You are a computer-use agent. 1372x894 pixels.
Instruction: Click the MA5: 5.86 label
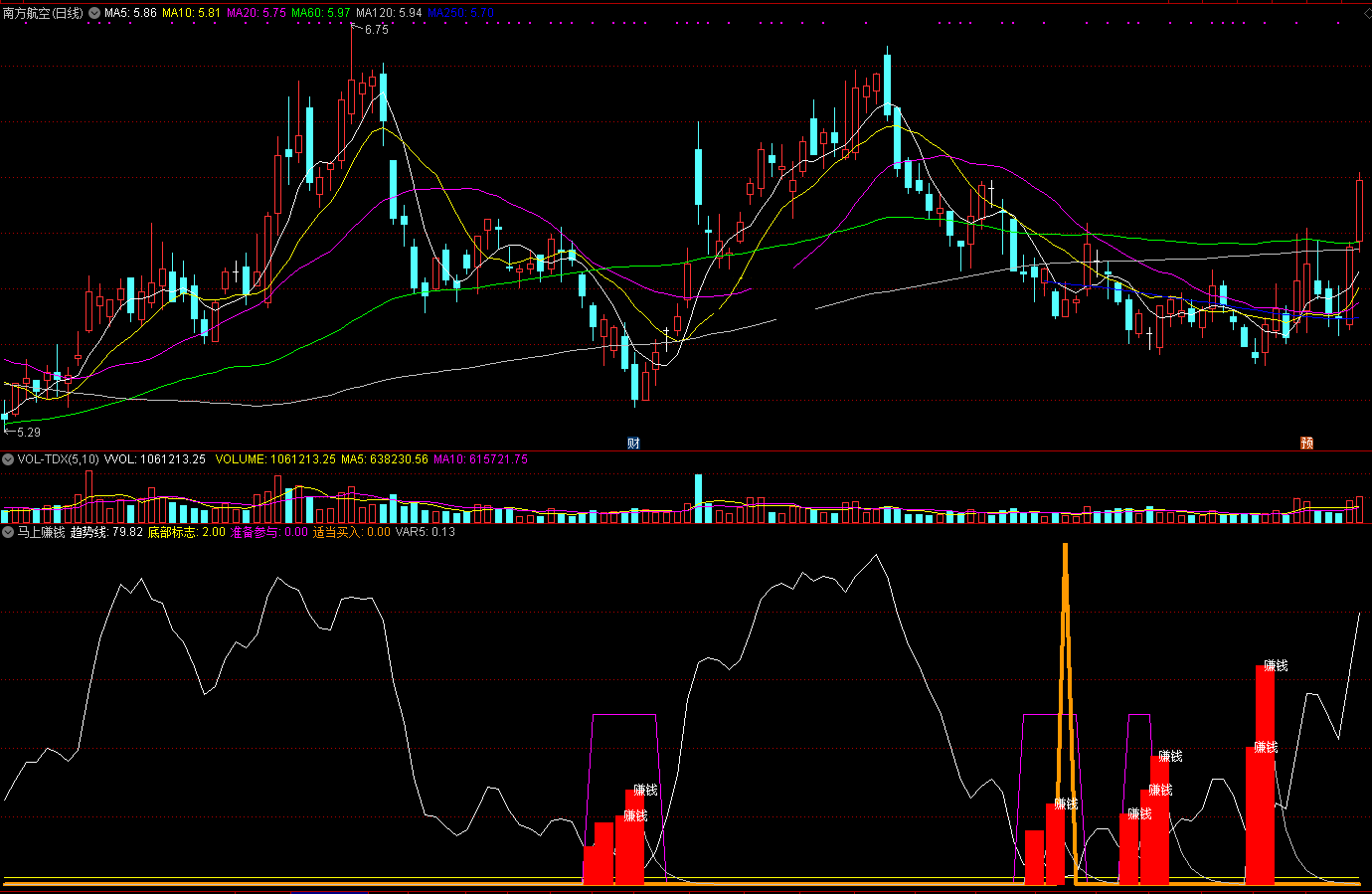[130, 13]
